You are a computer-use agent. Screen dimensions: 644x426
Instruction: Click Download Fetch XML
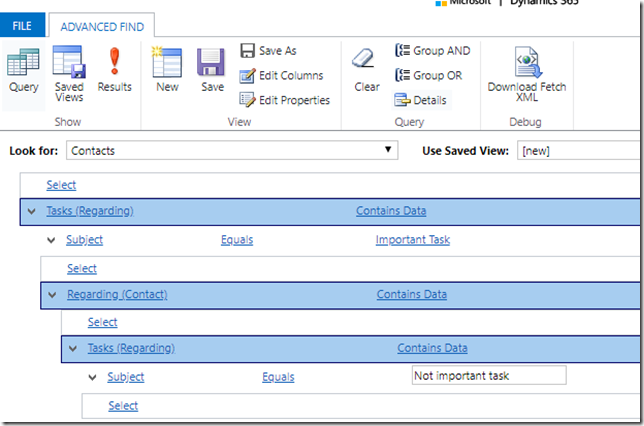coord(527,74)
